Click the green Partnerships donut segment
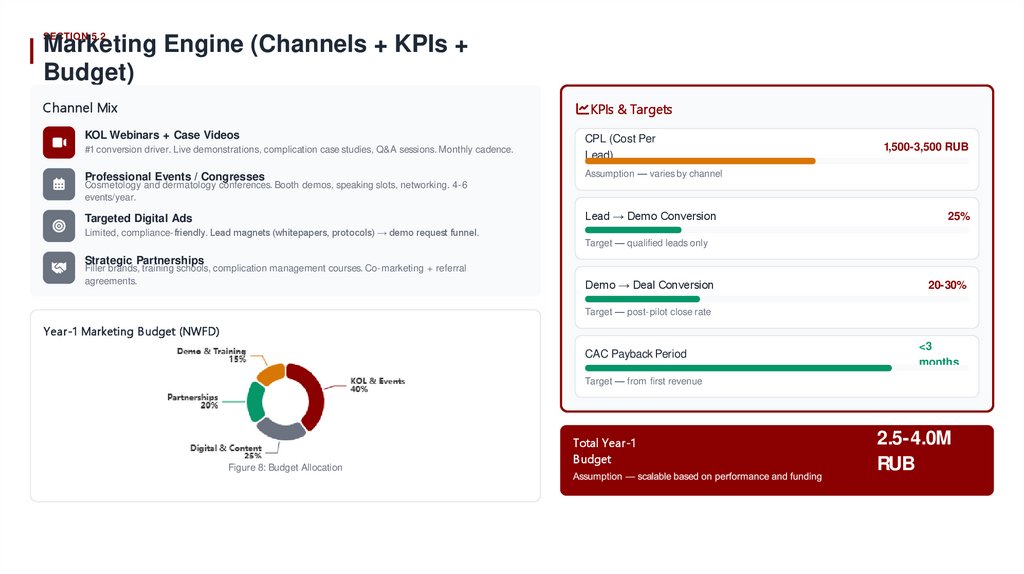The image size is (1024, 574). [x=255, y=402]
